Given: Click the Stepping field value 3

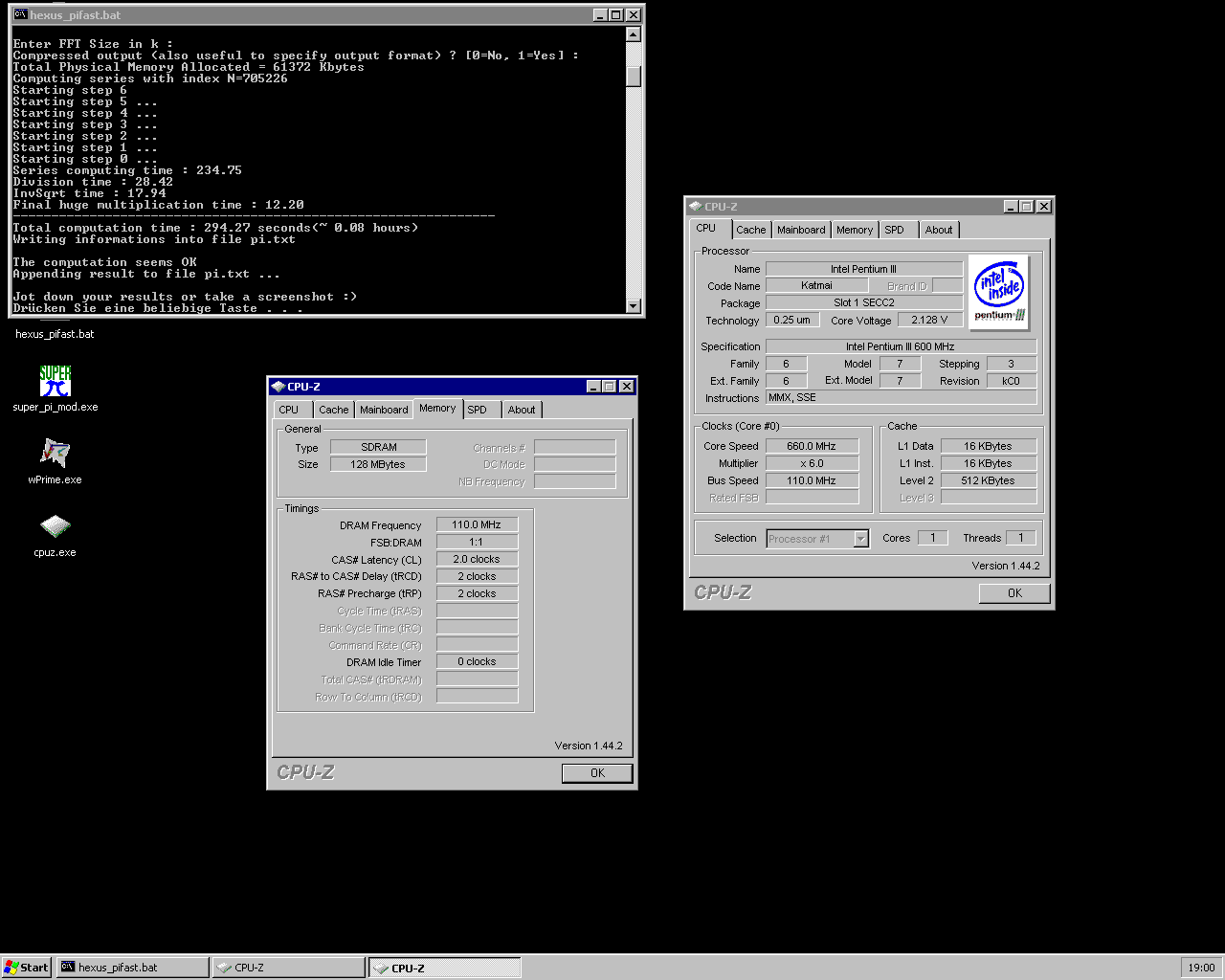Looking at the screenshot, I should point(1011,364).
